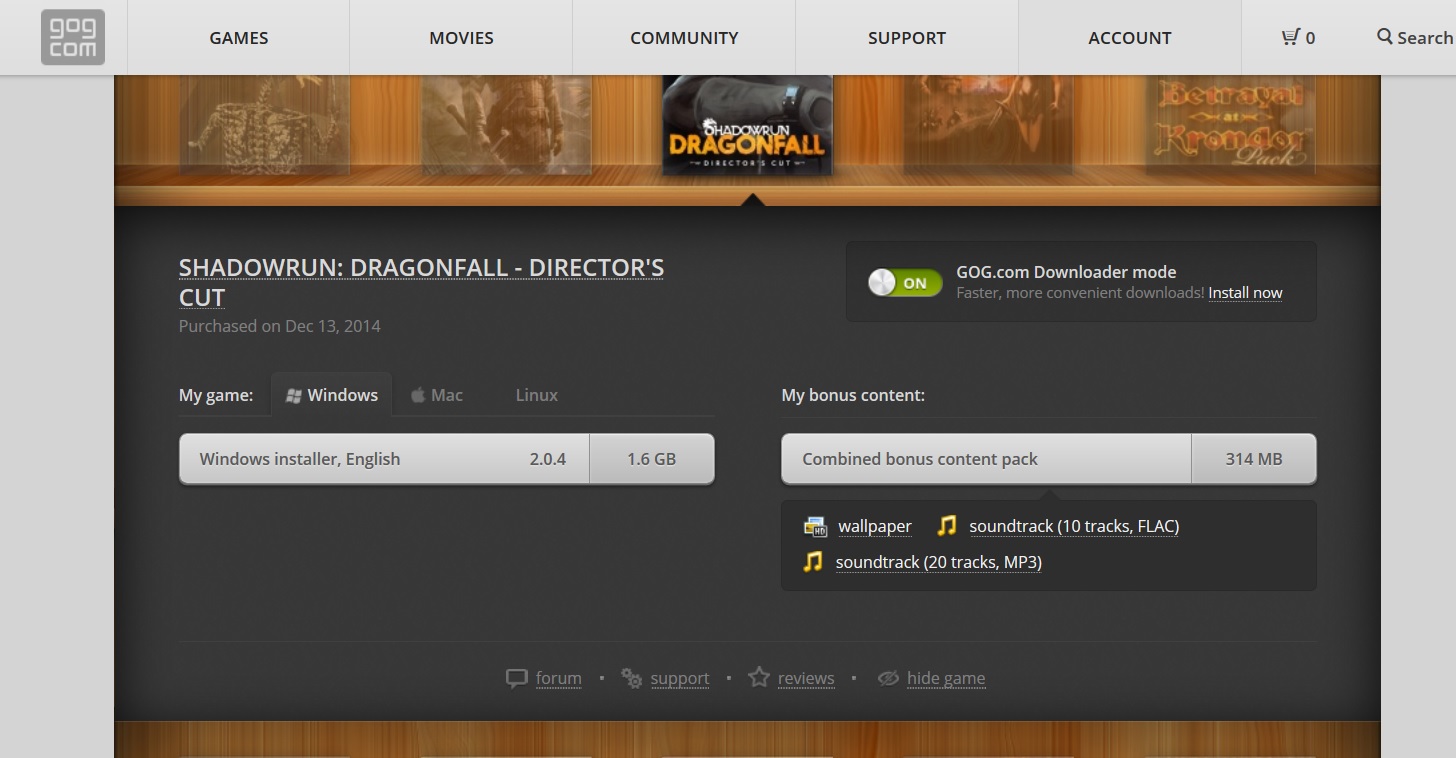Open the SUPPORT menu
The image size is (1456, 758).
(907, 38)
